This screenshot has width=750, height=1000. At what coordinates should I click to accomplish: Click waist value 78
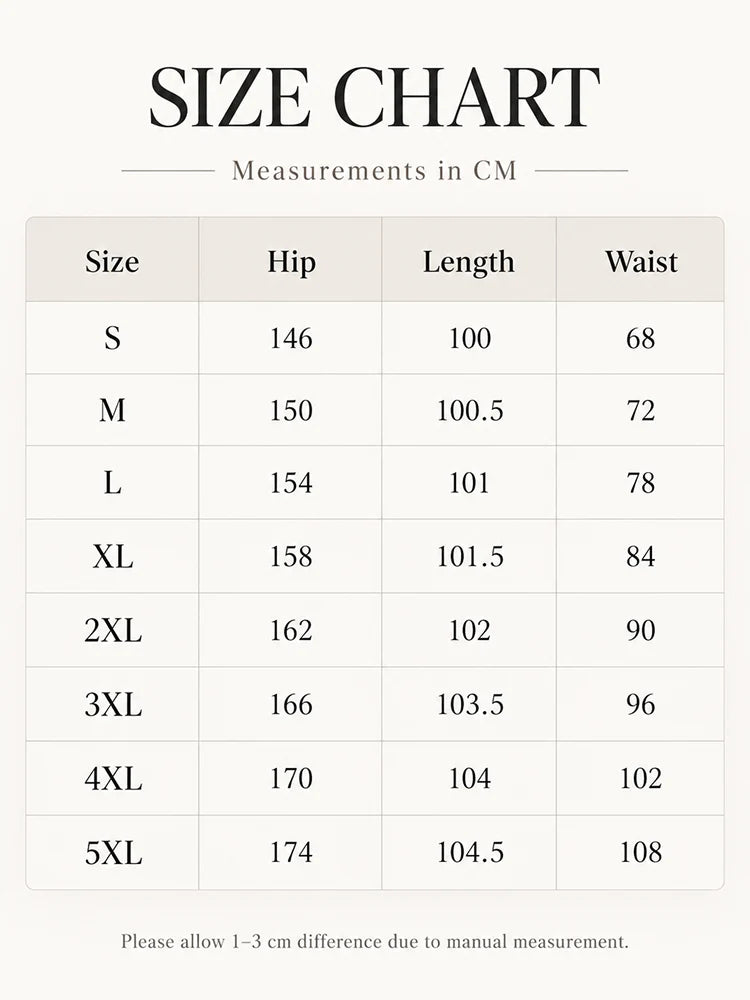pyautogui.click(x=640, y=483)
